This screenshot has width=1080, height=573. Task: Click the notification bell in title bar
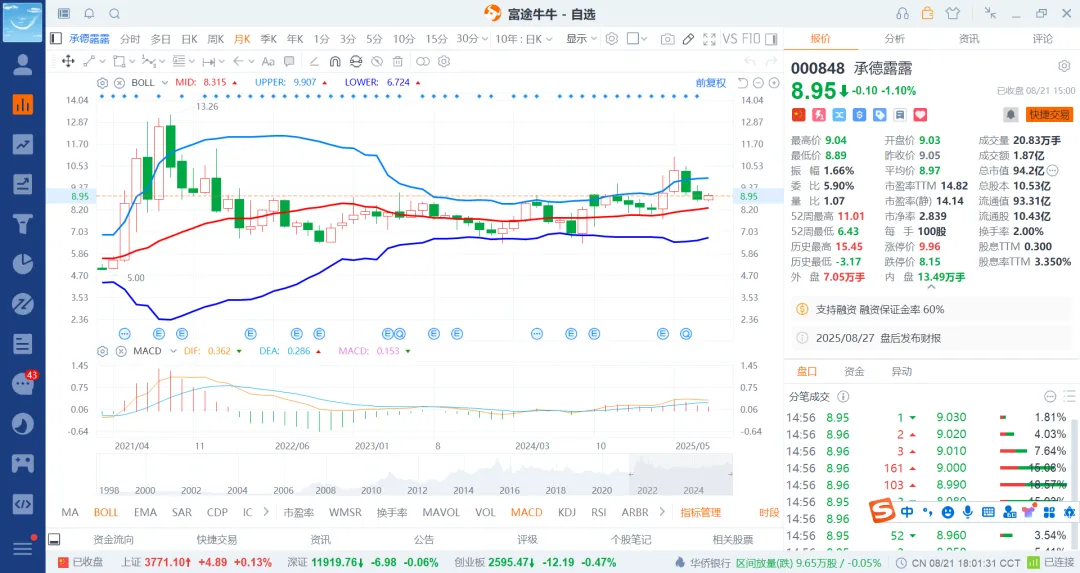tap(90, 14)
